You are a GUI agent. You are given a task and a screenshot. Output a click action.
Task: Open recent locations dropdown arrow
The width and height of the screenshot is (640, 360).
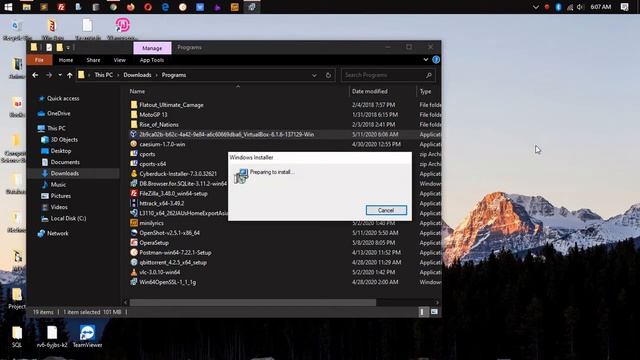(x=60, y=75)
